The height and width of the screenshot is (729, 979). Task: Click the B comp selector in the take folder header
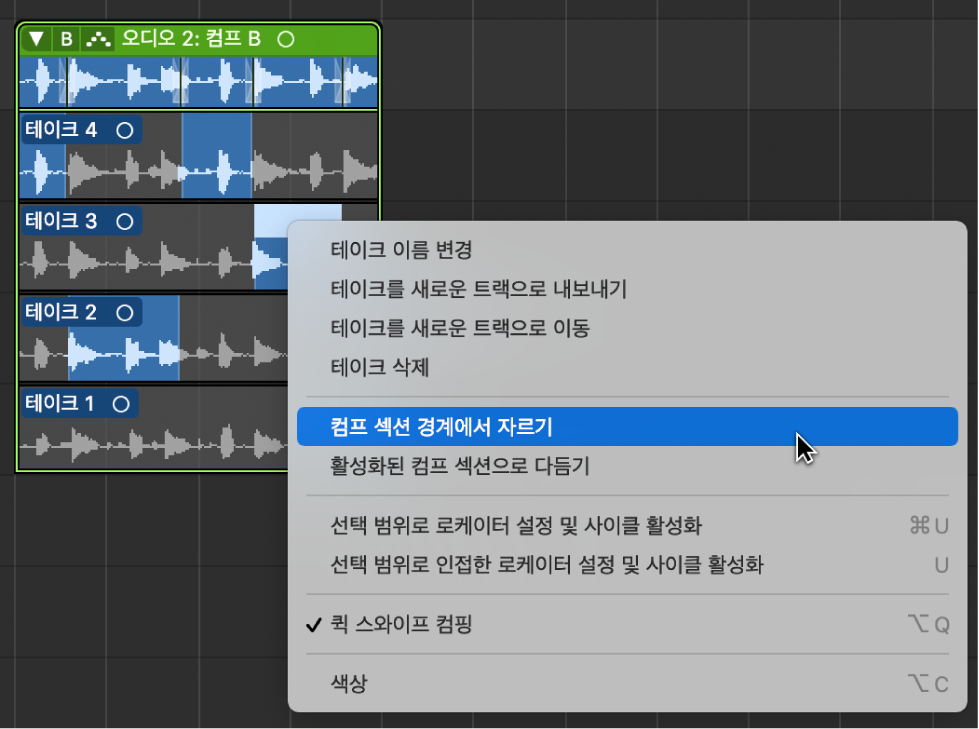pyautogui.click(x=65, y=38)
